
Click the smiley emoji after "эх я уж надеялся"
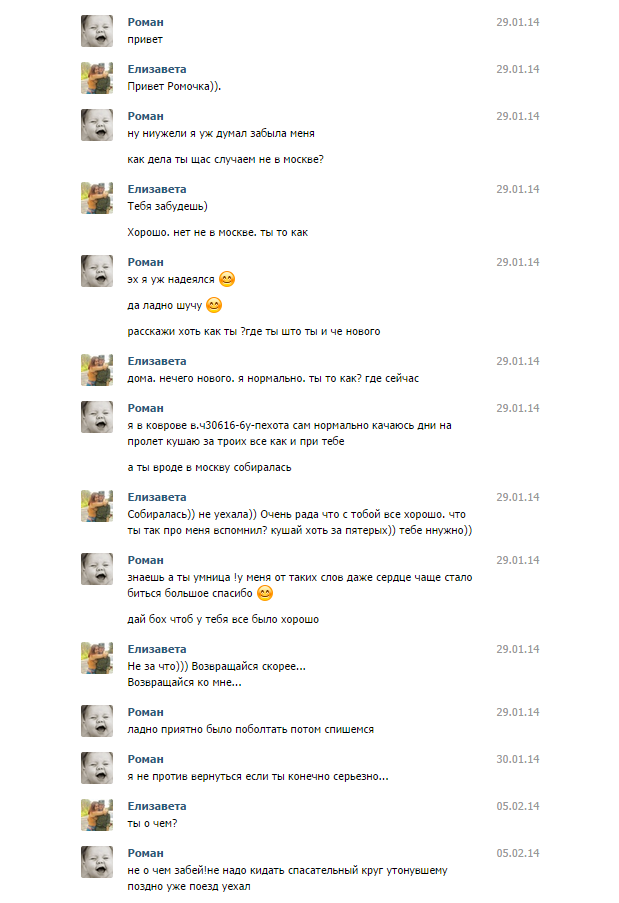[x=227, y=279]
